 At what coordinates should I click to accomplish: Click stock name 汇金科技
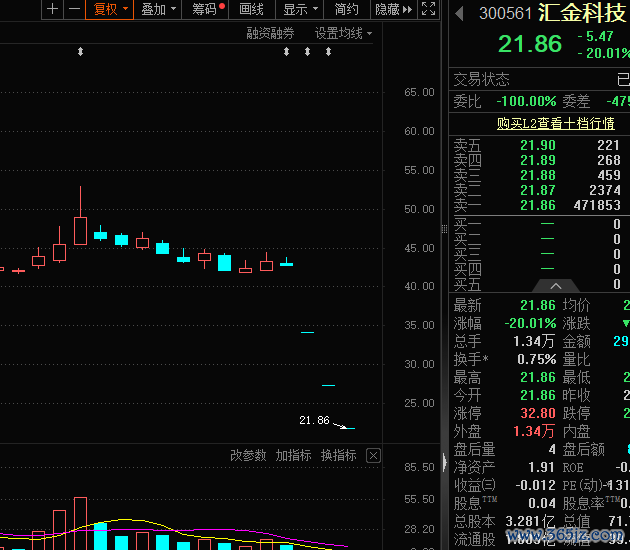pyautogui.click(x=583, y=13)
